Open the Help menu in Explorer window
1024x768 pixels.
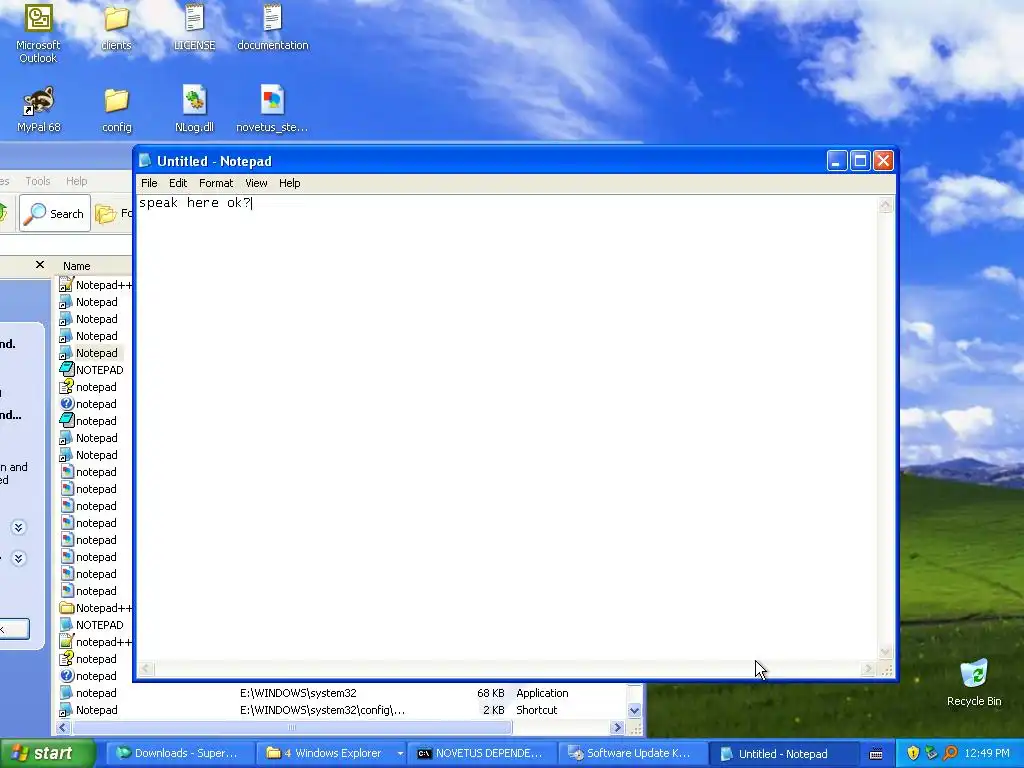click(76, 181)
